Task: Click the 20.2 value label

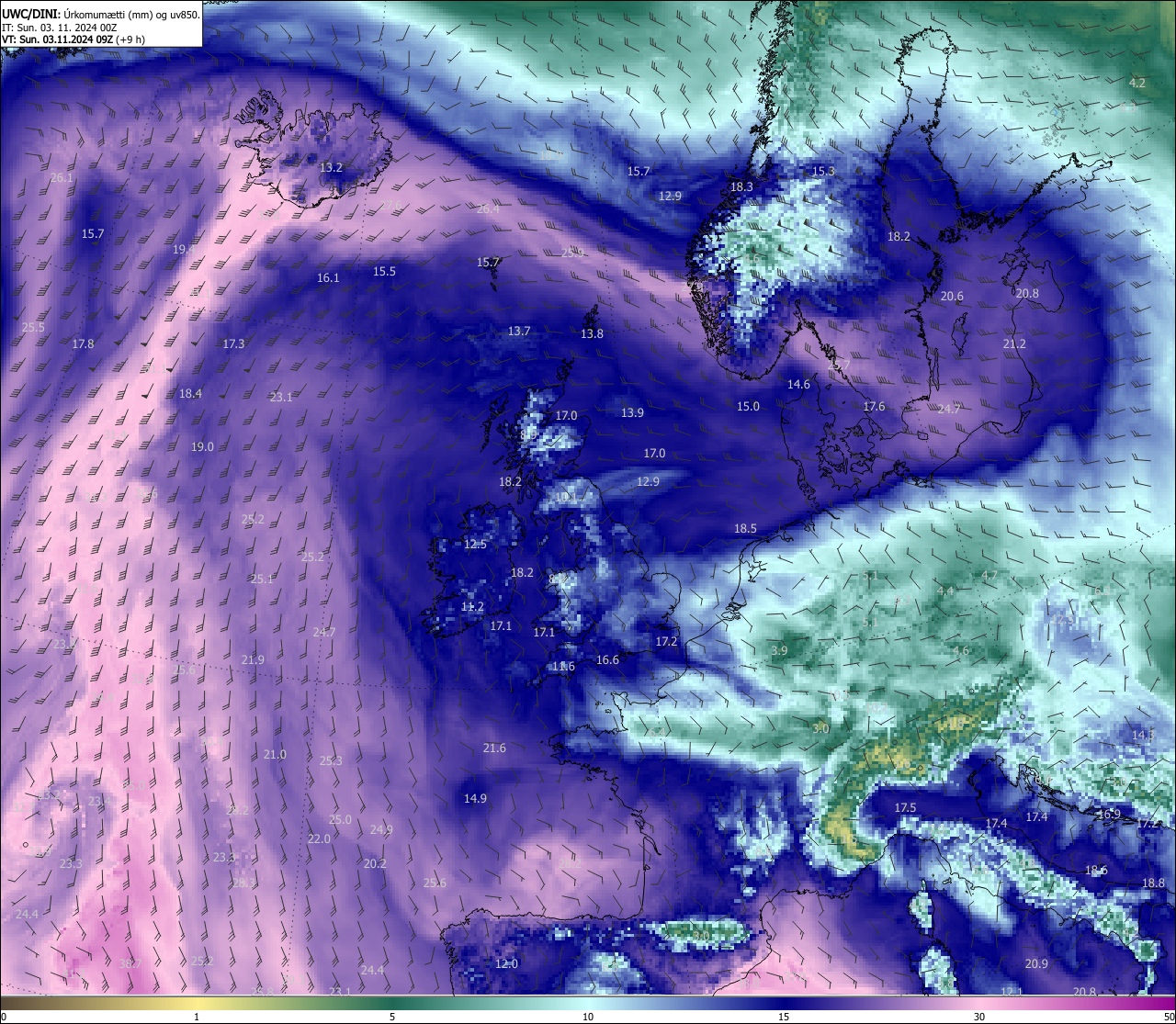Action: pos(375,863)
